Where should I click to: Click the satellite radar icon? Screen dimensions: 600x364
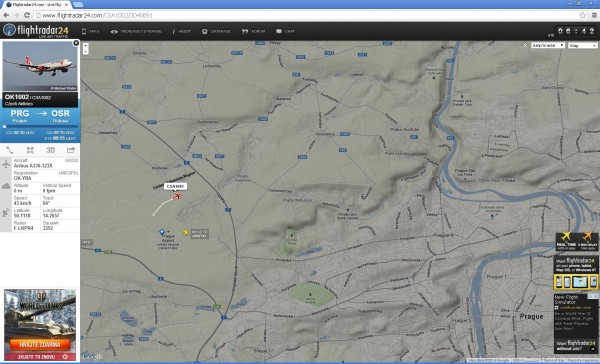[x=6, y=213]
